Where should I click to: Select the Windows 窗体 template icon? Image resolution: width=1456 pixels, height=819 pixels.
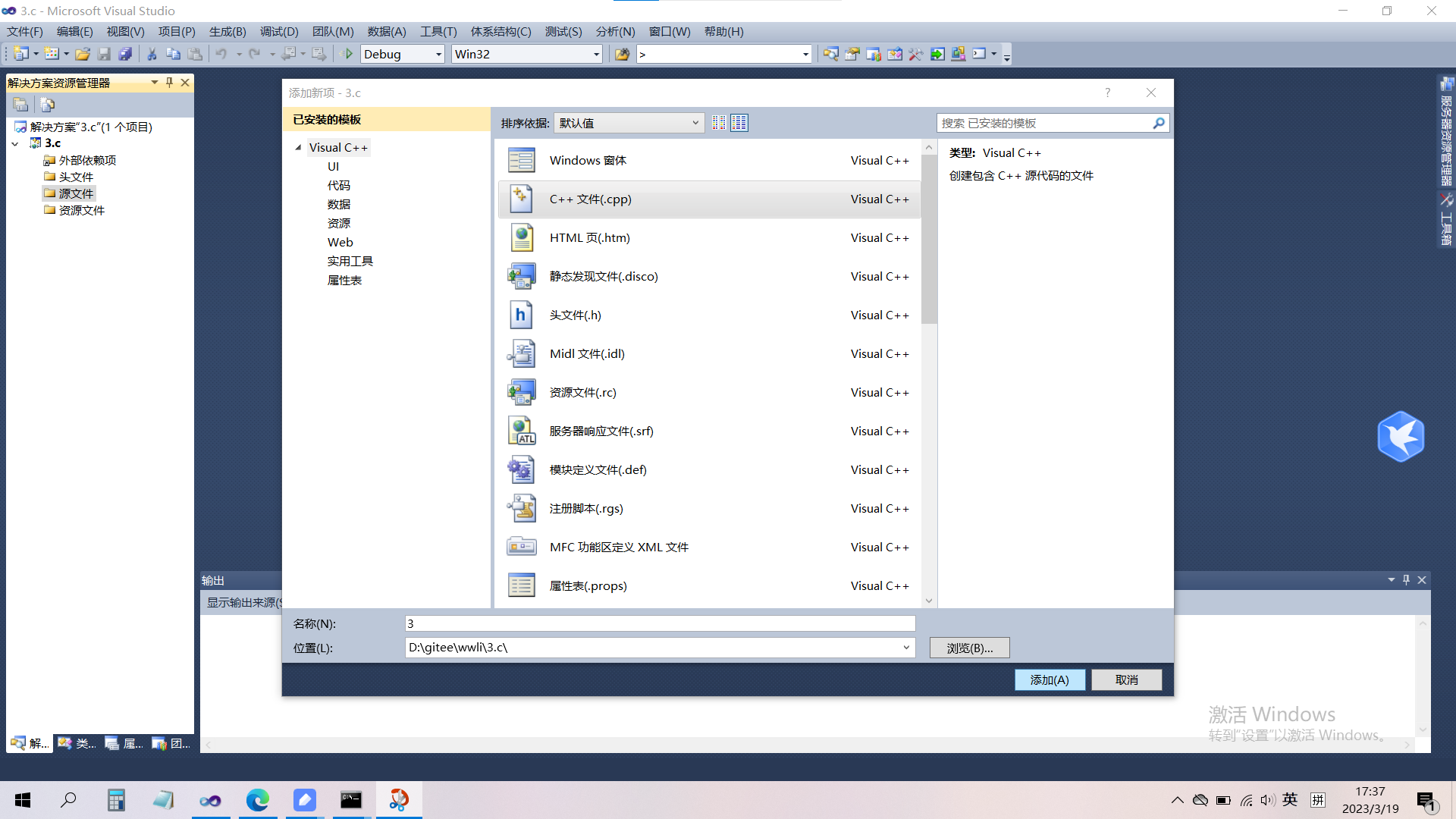tap(521, 160)
